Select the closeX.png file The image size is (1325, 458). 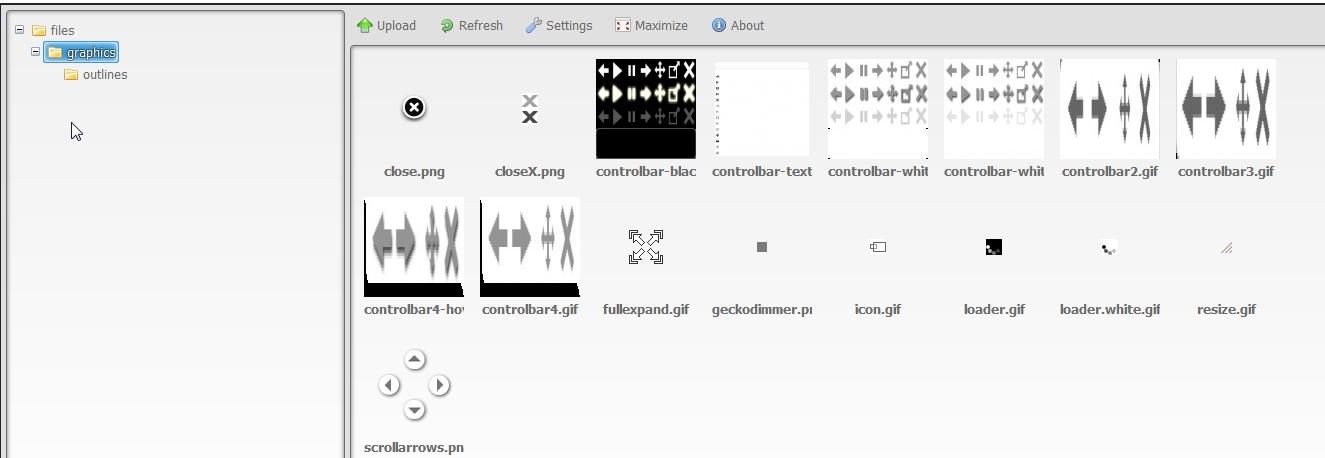click(530, 108)
